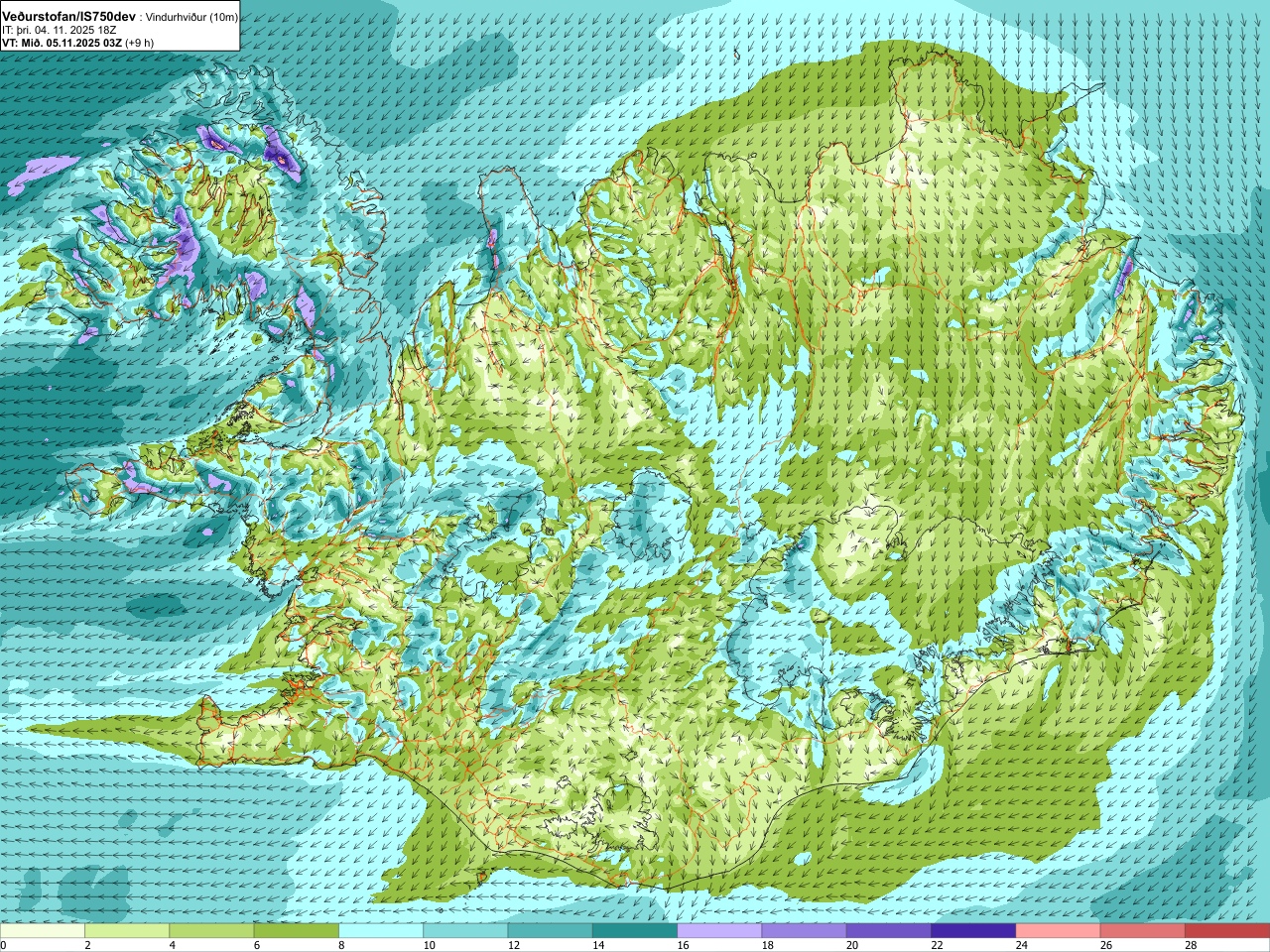
Task: Click the 'IT: þri. 04. 11. 2025 18Z' line
Action: tap(61, 31)
